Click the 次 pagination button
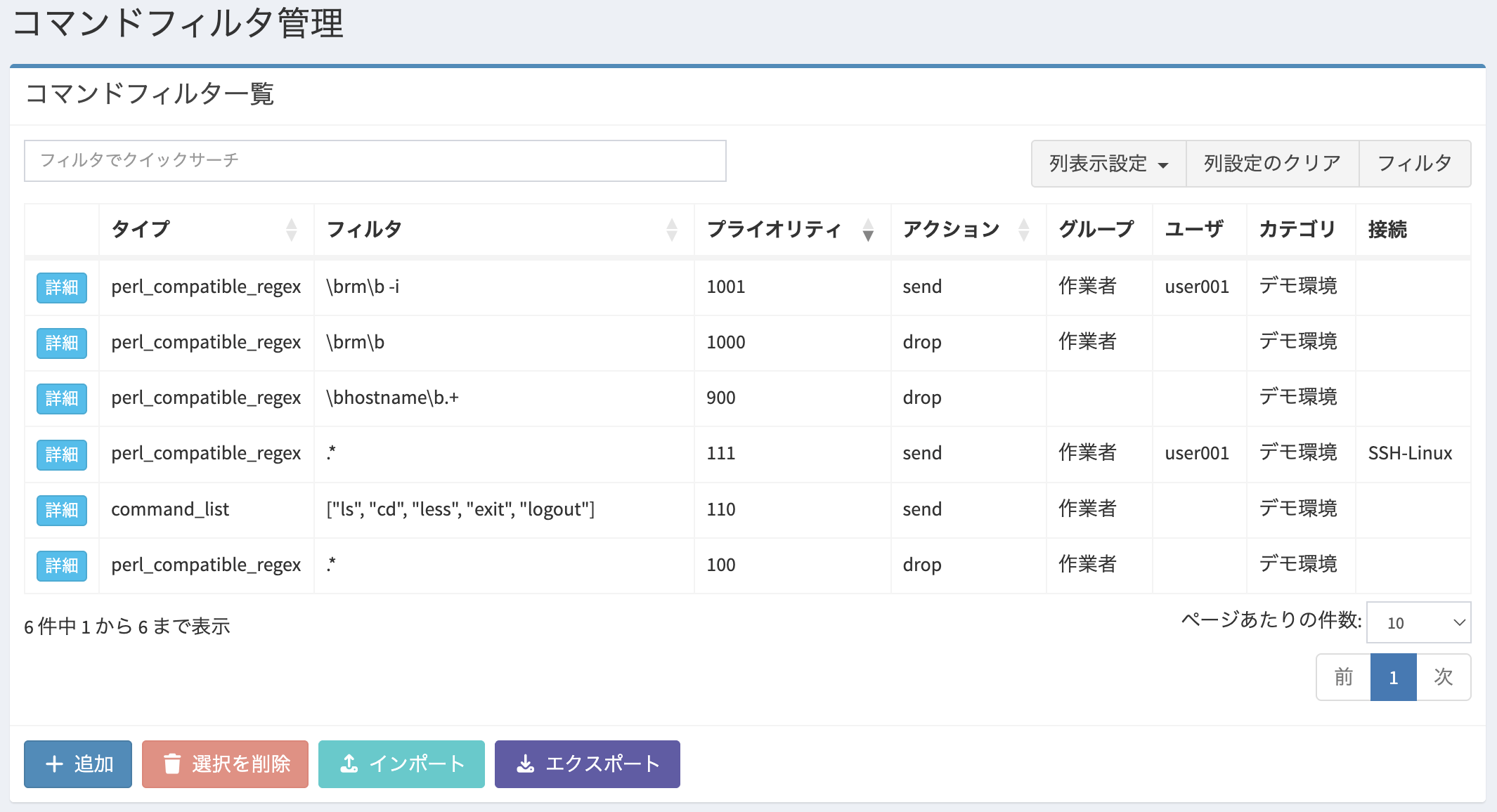Image resolution: width=1497 pixels, height=812 pixels. [x=1443, y=677]
